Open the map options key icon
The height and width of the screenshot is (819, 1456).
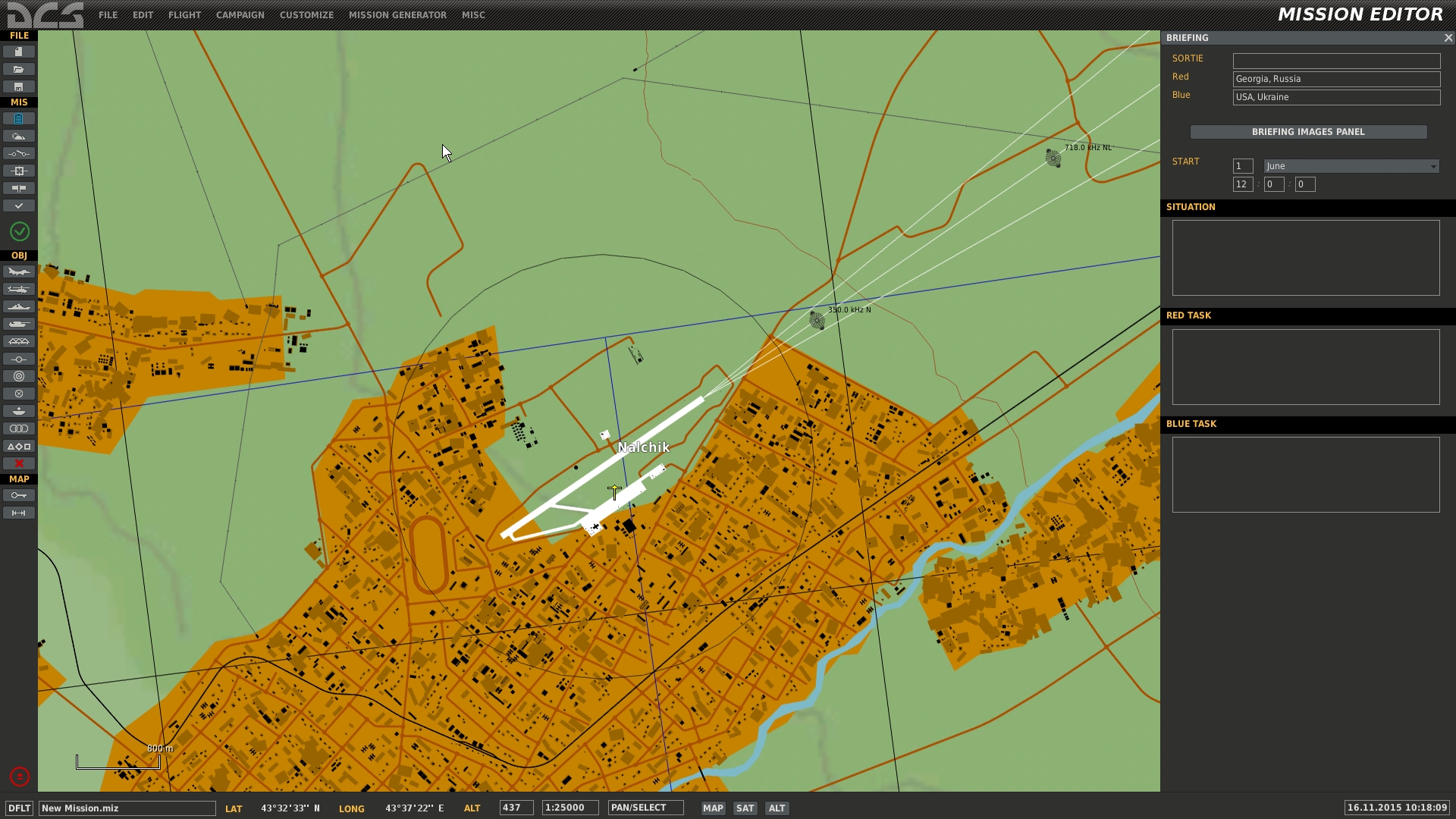tap(19, 495)
